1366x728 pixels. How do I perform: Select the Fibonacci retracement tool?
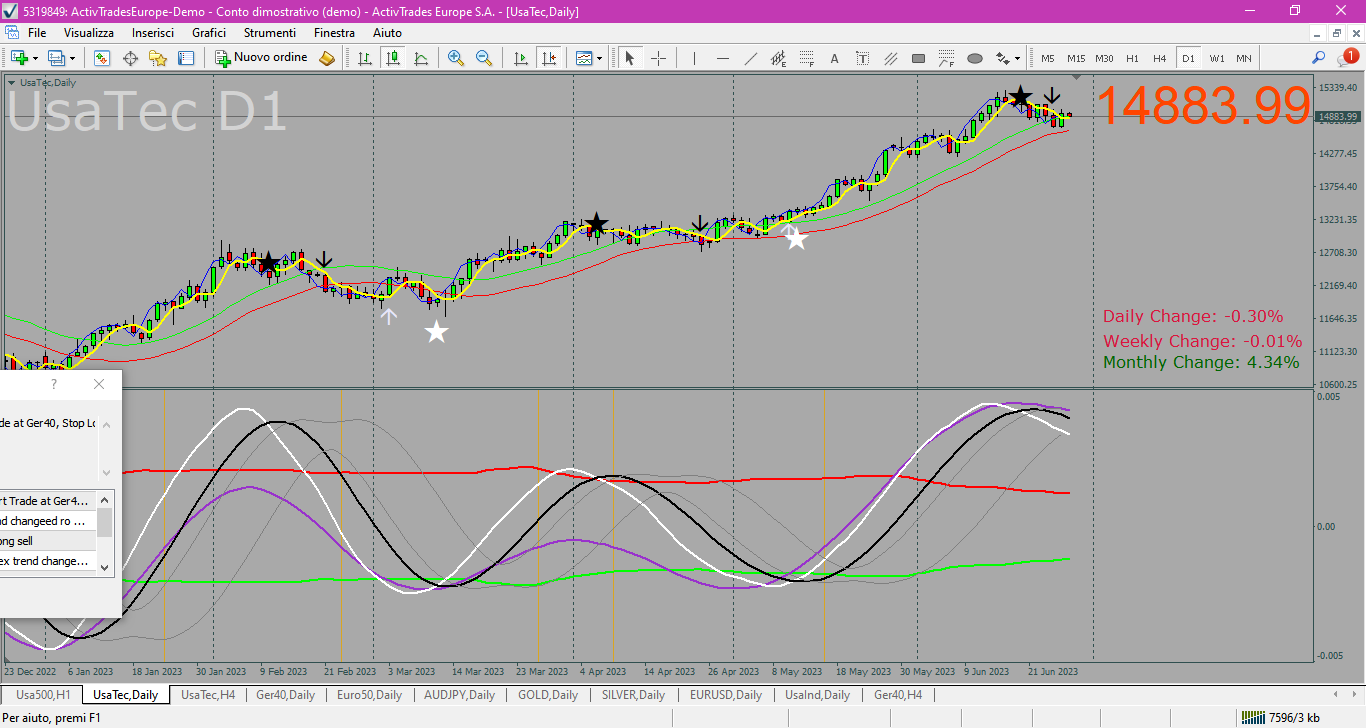(x=806, y=58)
